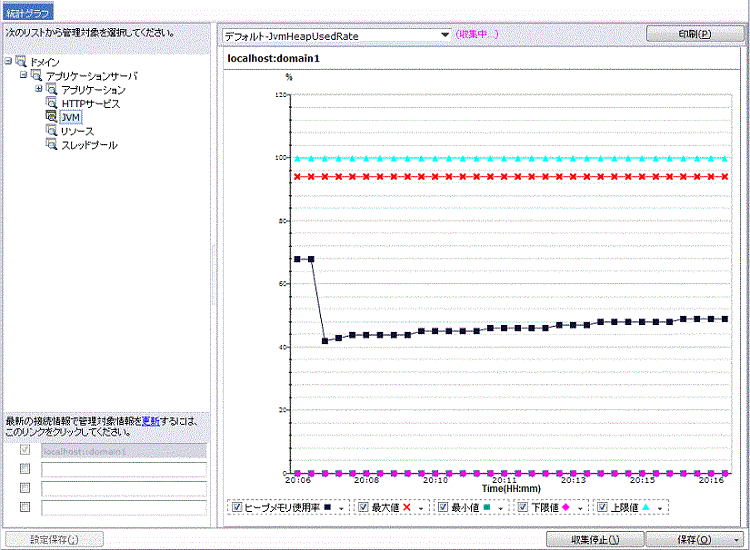Image resolution: width=750 pixels, height=550 pixels.
Task: Collapse the ドメイン tree node
Action: coord(9,62)
